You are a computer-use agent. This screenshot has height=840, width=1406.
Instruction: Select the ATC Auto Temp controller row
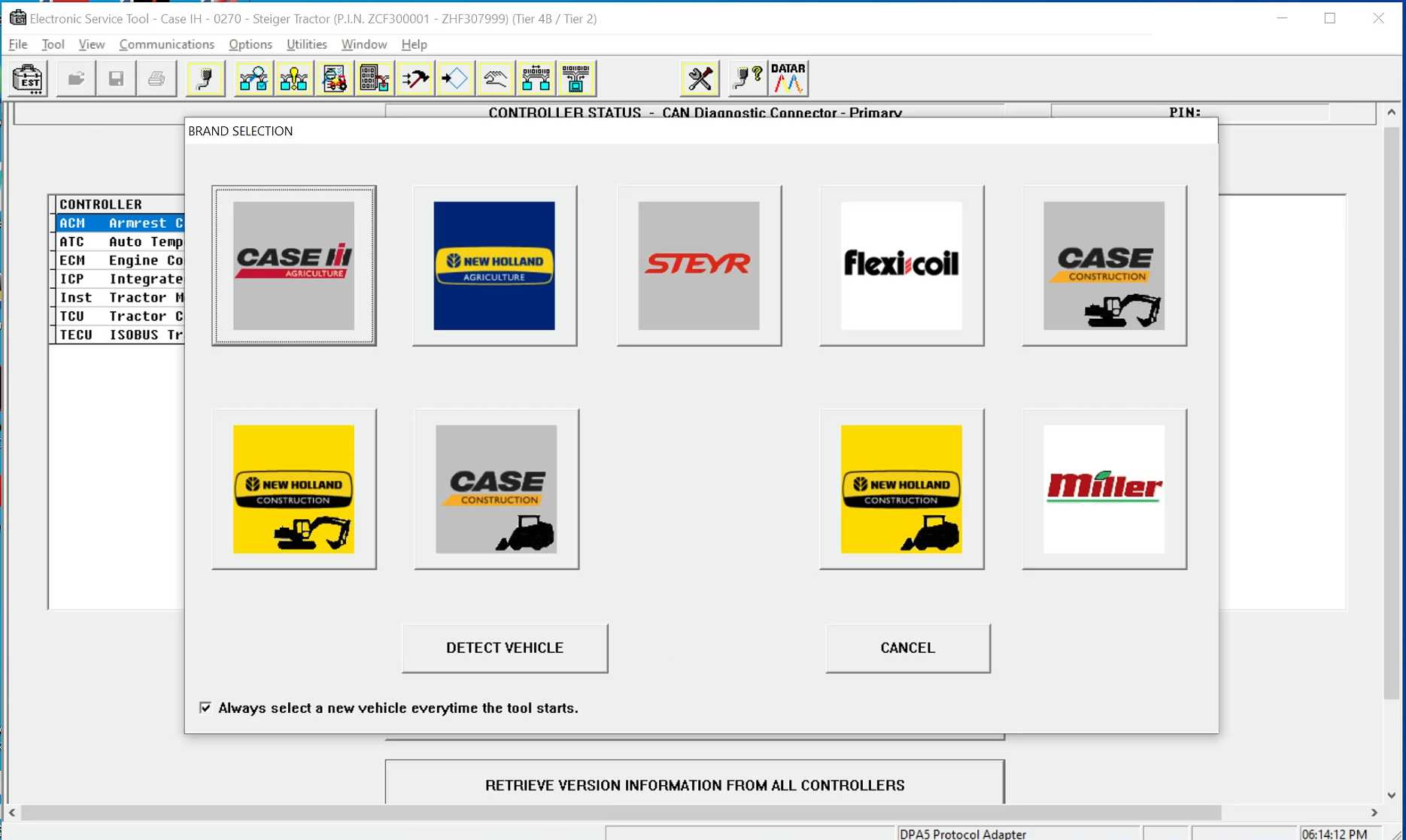[x=120, y=242]
